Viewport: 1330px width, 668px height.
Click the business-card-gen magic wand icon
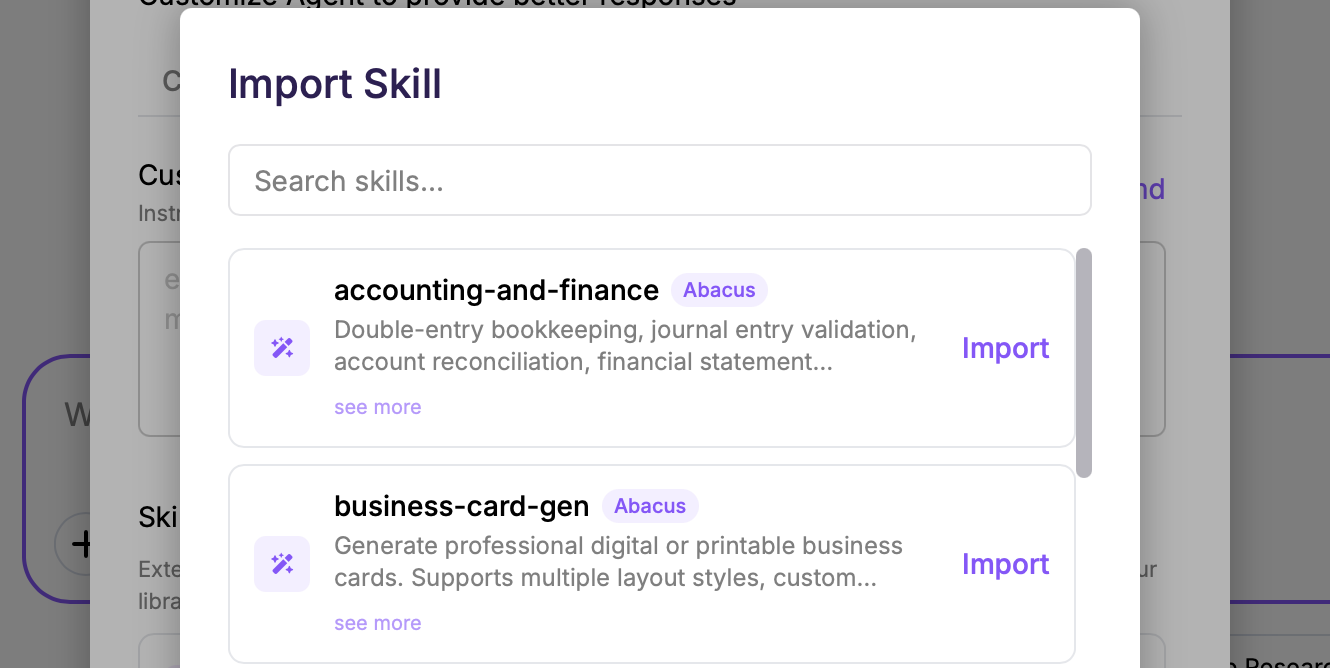click(282, 564)
